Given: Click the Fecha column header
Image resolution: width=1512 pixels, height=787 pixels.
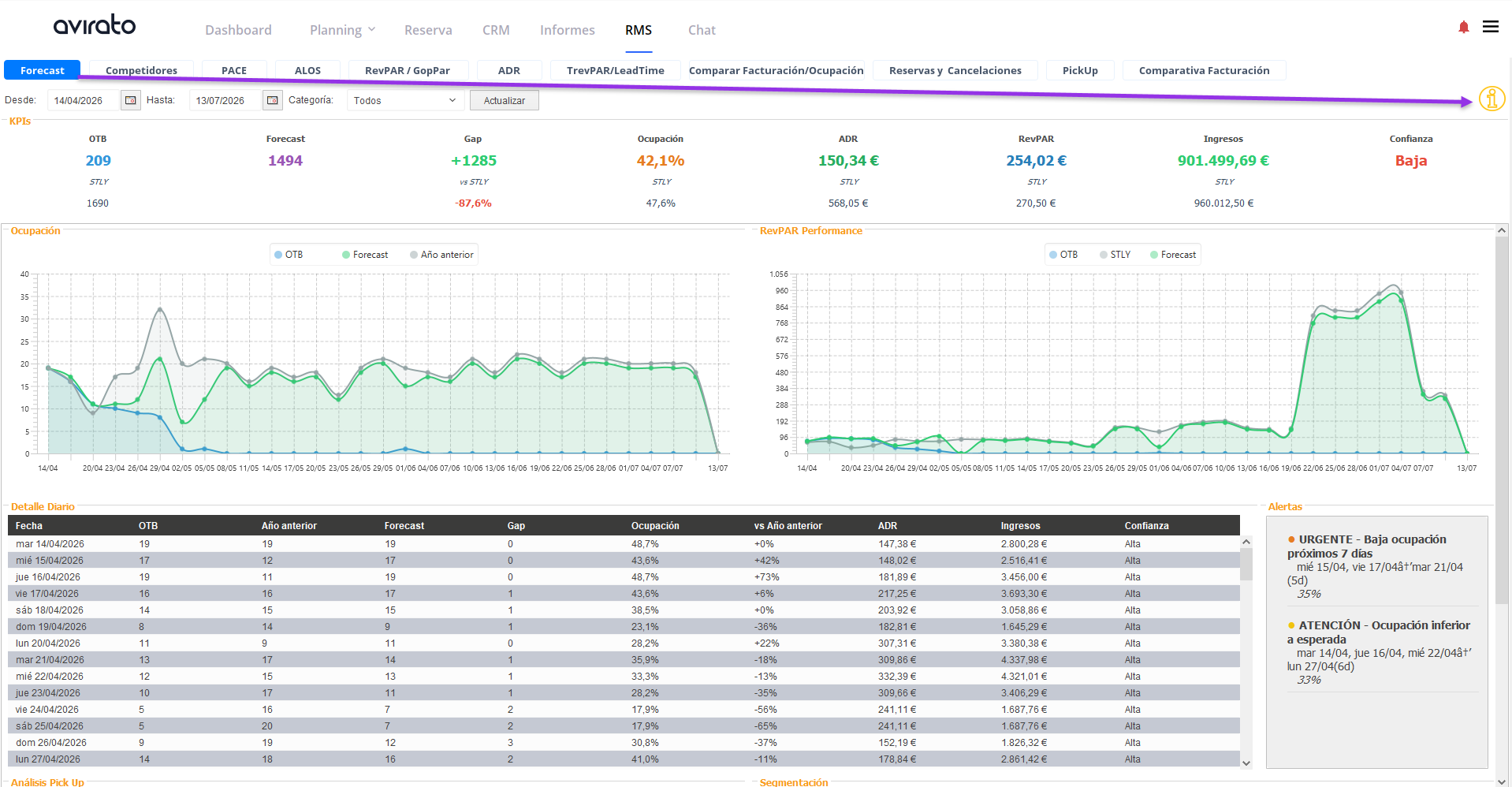Looking at the screenshot, I should coord(29,526).
